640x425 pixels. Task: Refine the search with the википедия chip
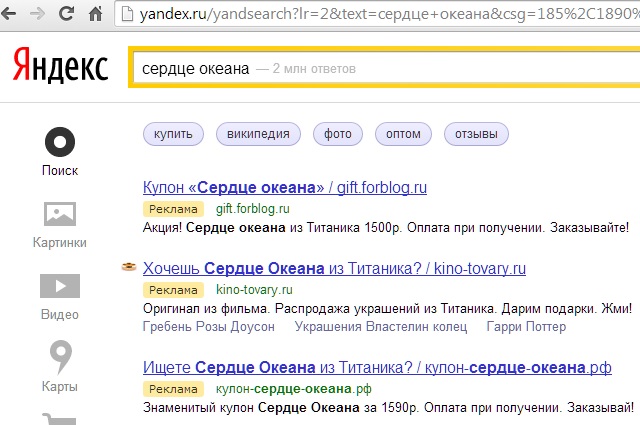click(258, 134)
